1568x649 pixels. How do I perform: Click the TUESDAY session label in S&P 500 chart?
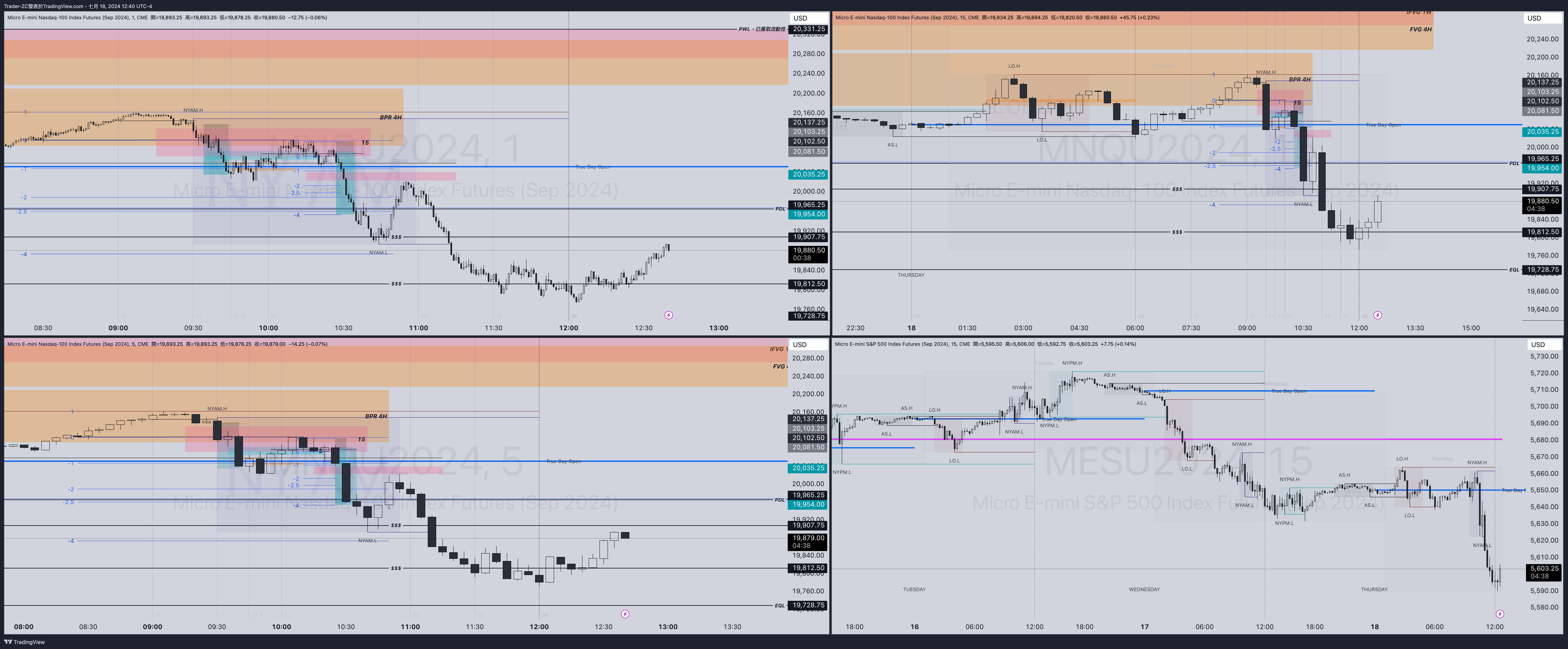(x=914, y=589)
